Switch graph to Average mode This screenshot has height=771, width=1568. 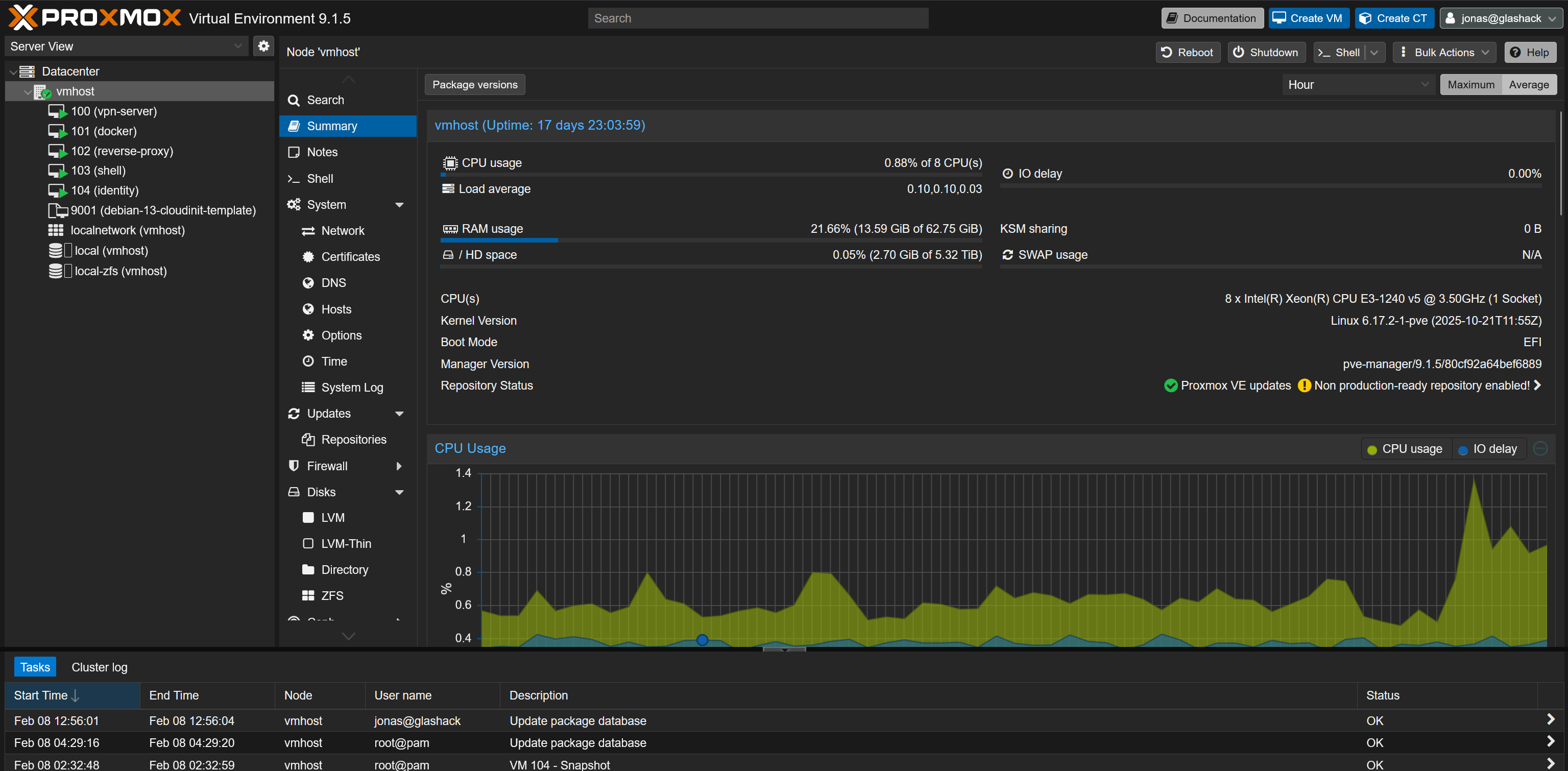coord(1528,85)
